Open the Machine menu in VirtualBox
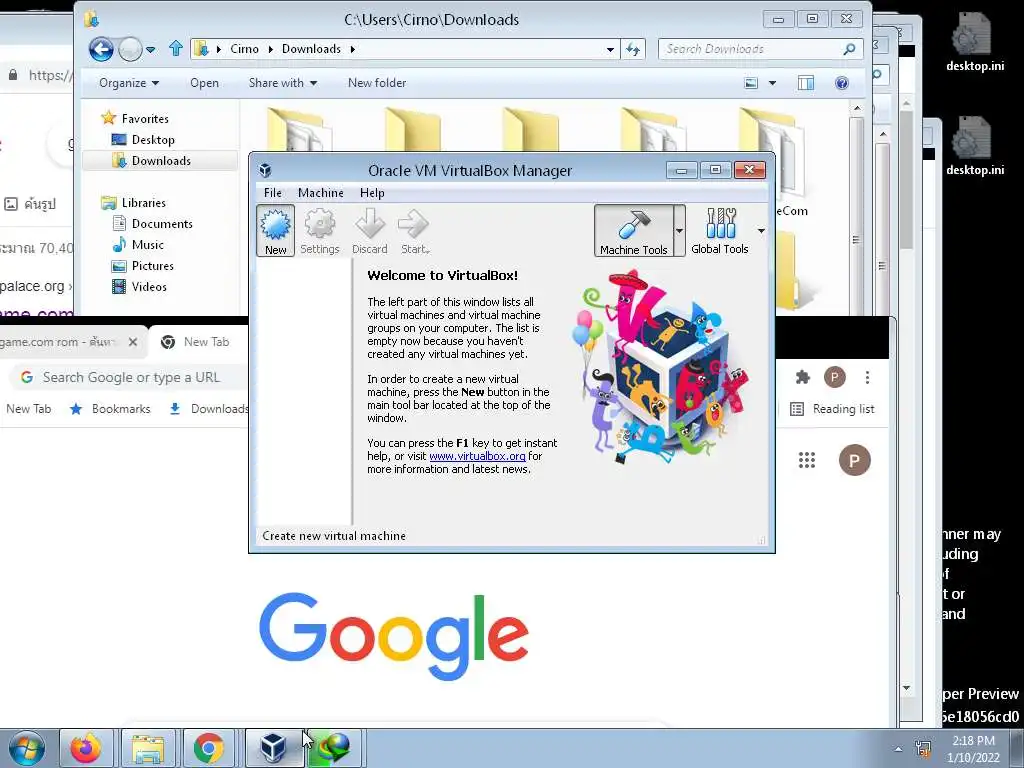1024x768 pixels. tap(321, 193)
